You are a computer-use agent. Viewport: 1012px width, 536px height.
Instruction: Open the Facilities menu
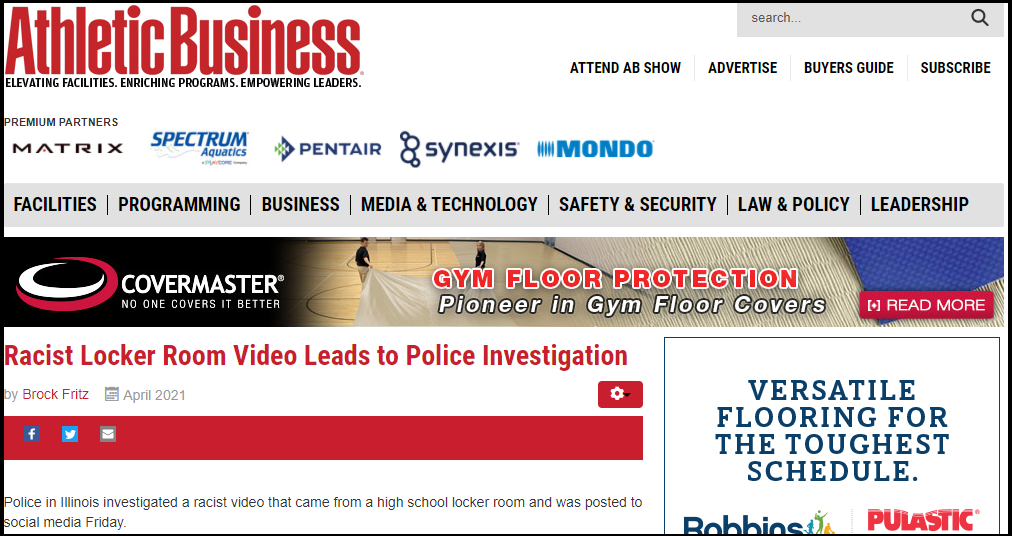point(55,204)
